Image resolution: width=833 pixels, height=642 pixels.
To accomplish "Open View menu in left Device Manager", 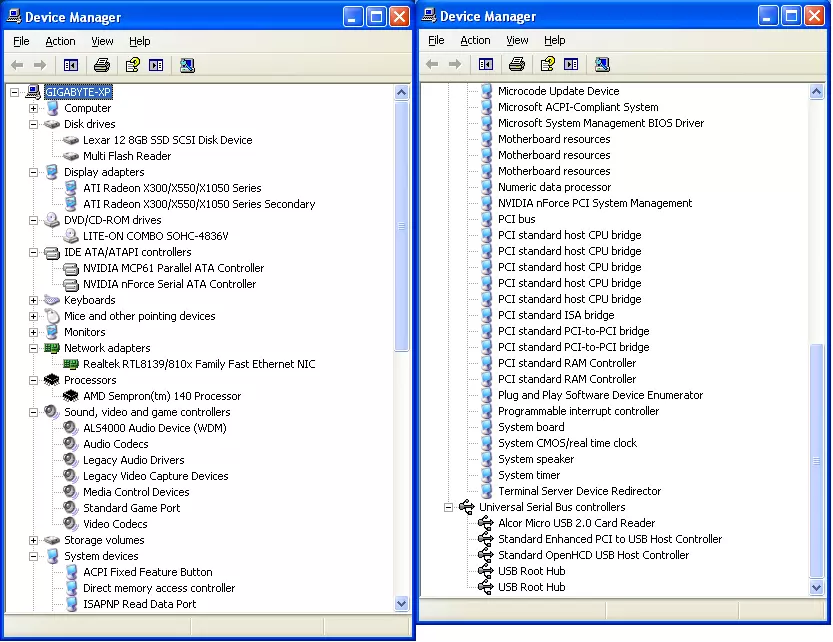I will click(102, 41).
